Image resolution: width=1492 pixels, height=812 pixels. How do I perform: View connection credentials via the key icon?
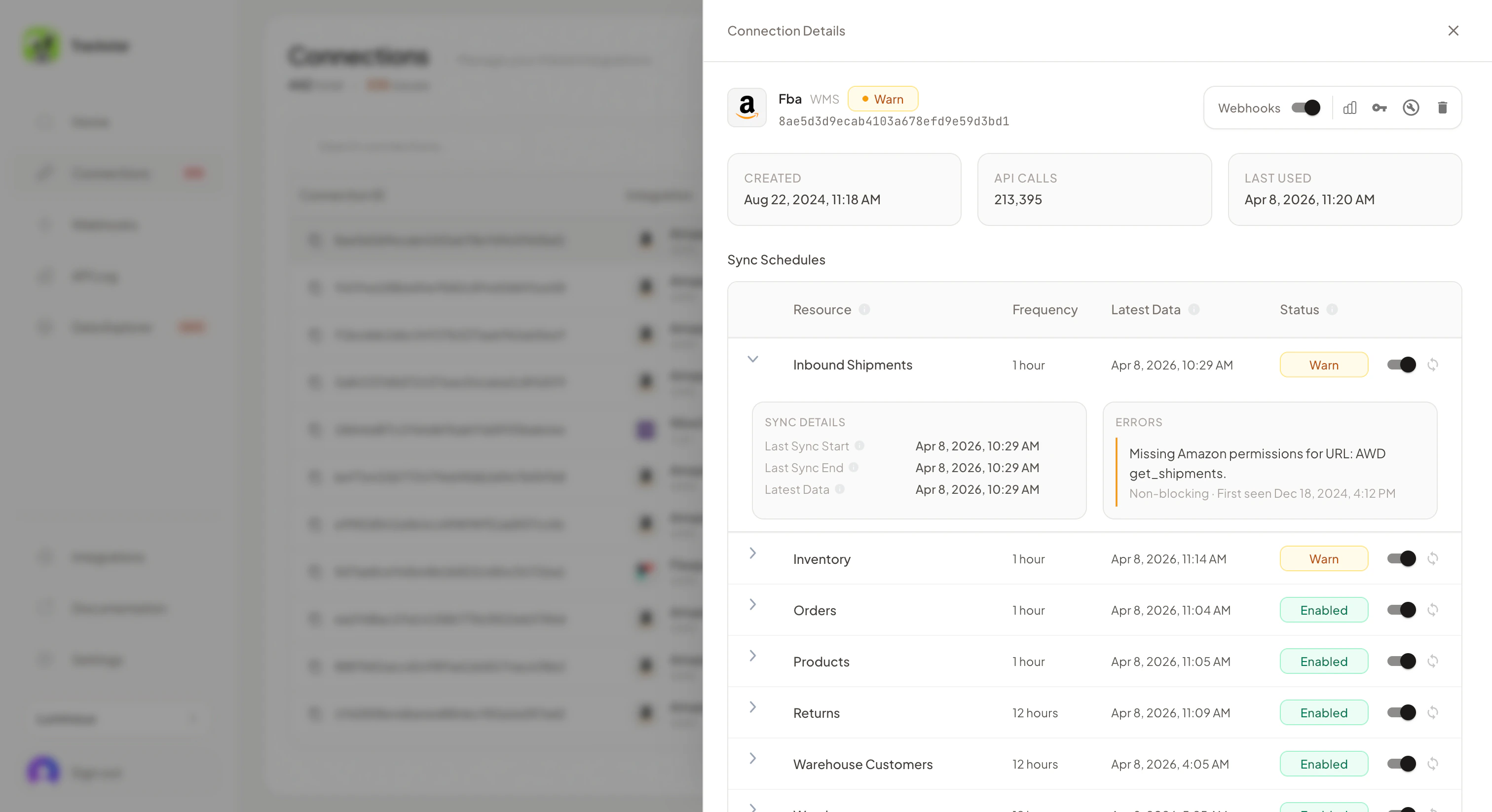[1380, 108]
